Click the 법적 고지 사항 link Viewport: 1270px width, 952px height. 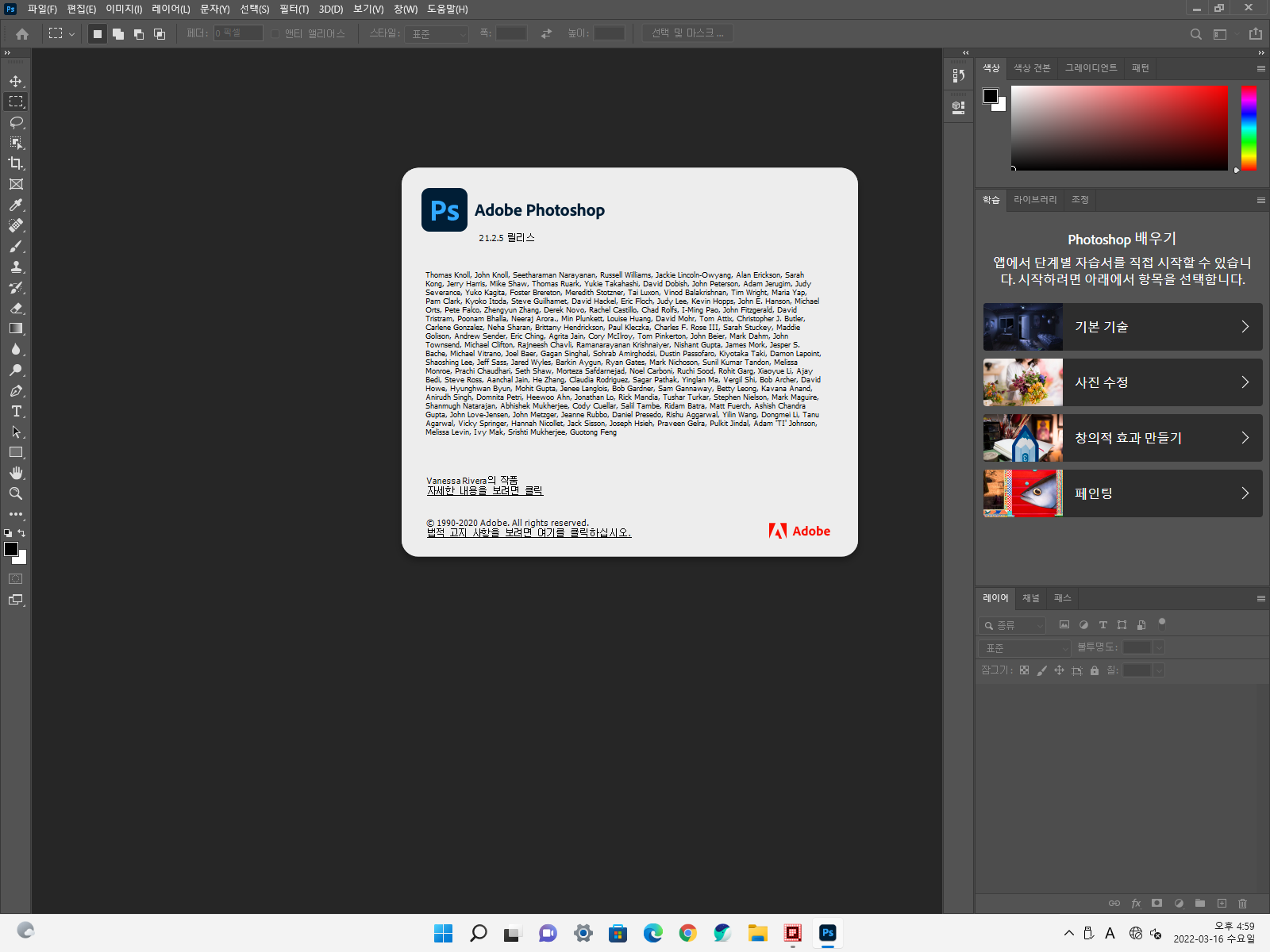click(529, 533)
